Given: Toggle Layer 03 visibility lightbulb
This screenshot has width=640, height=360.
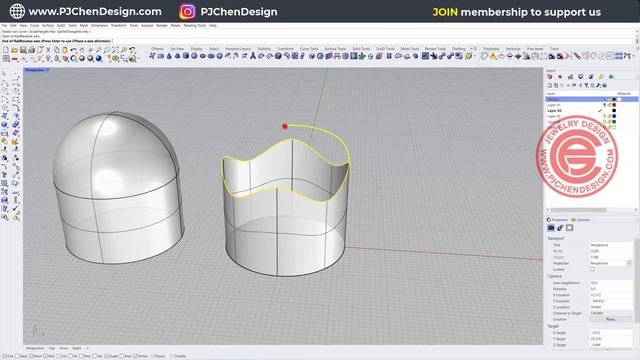Looking at the screenshot, I should pyautogui.click(x=604, y=116).
